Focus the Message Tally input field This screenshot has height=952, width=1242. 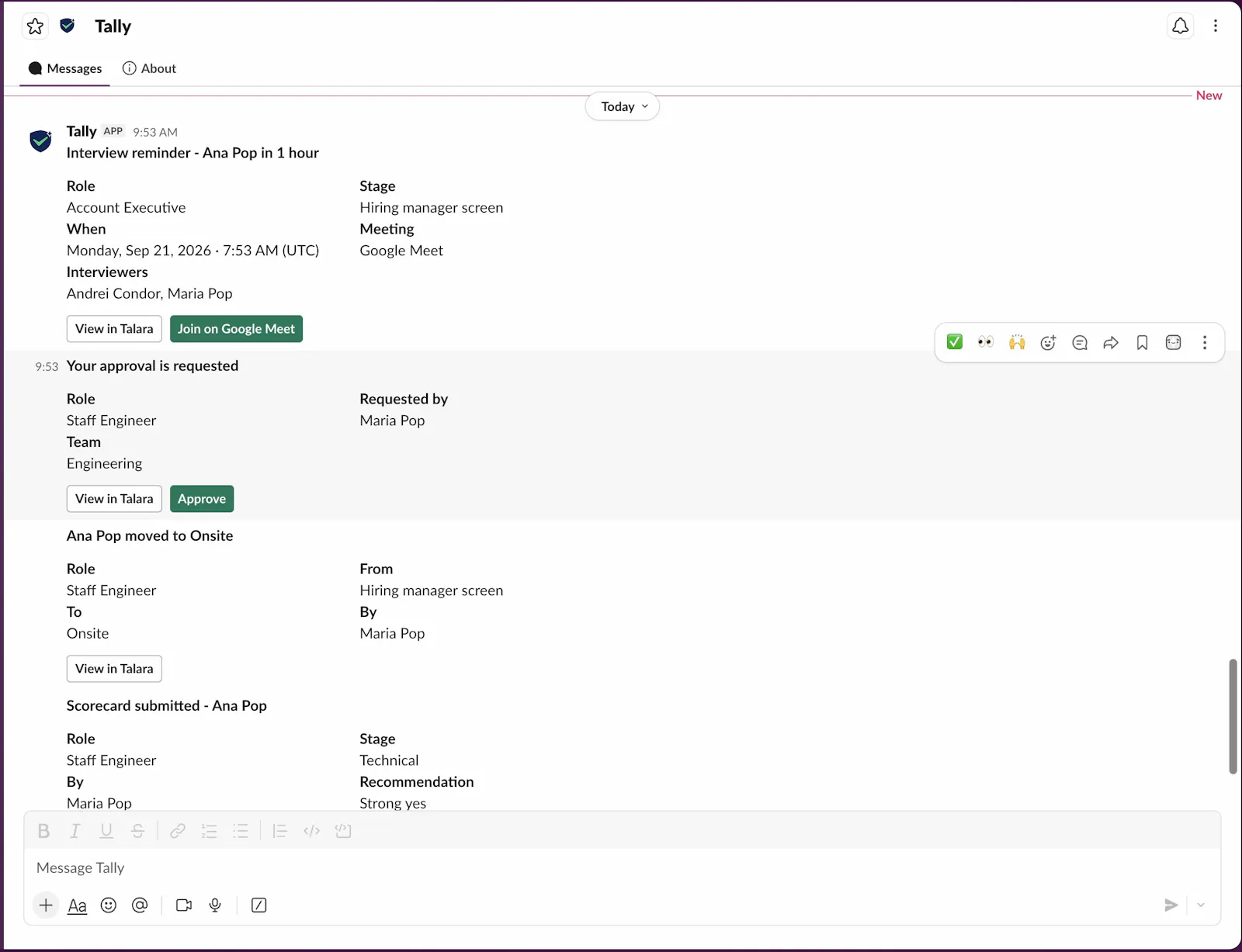point(621,867)
